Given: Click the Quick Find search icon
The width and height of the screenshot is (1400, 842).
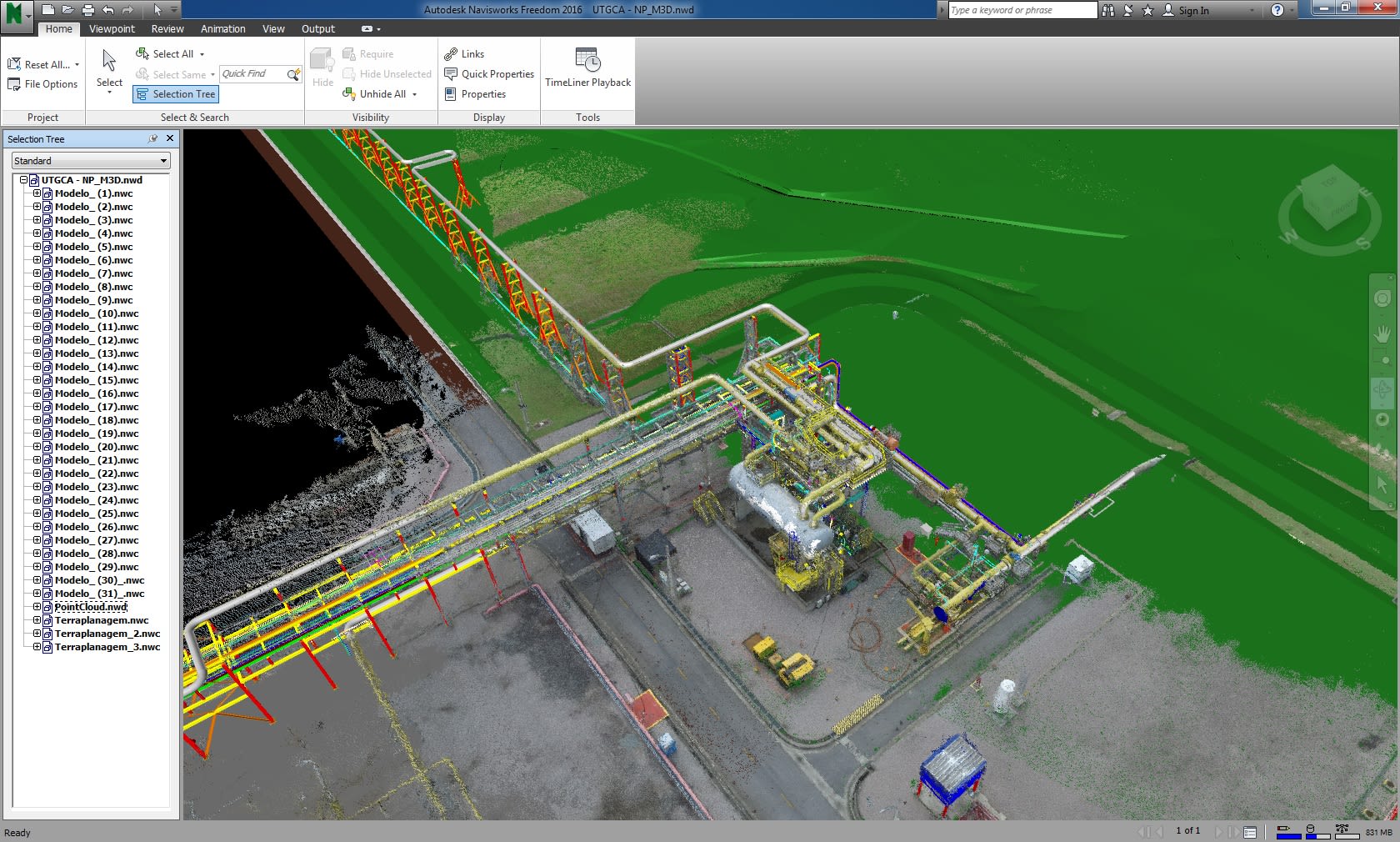Looking at the screenshot, I should (293, 74).
